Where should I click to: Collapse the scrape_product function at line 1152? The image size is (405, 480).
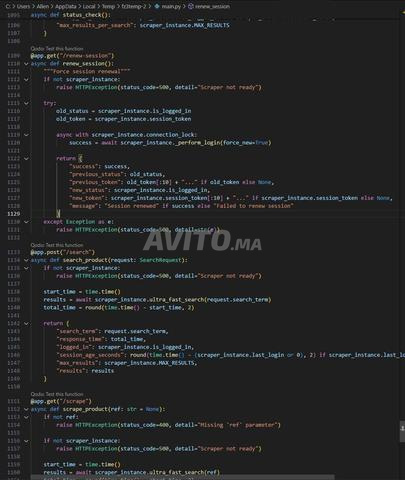(x=26, y=409)
